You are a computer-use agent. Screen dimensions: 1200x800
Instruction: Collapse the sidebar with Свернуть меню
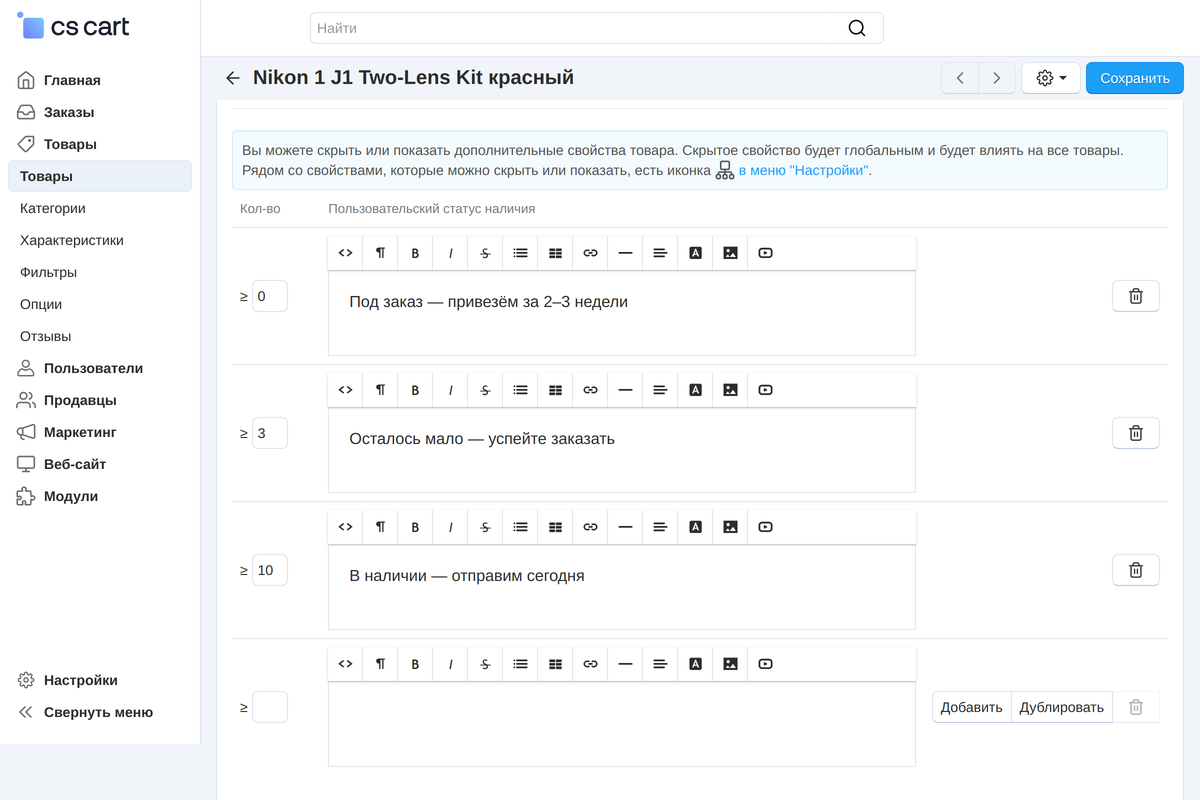point(86,712)
